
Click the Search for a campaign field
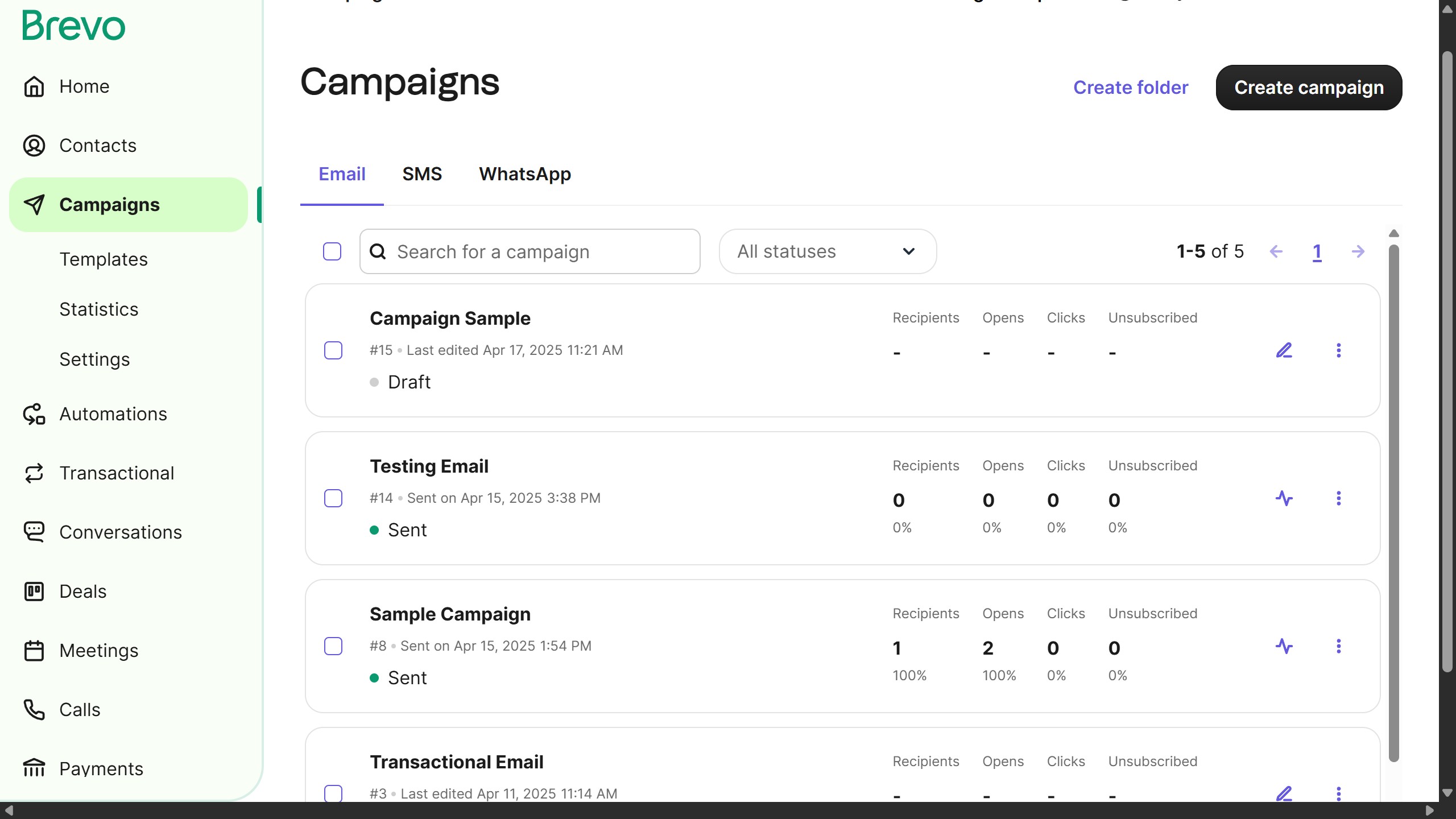[530, 251]
